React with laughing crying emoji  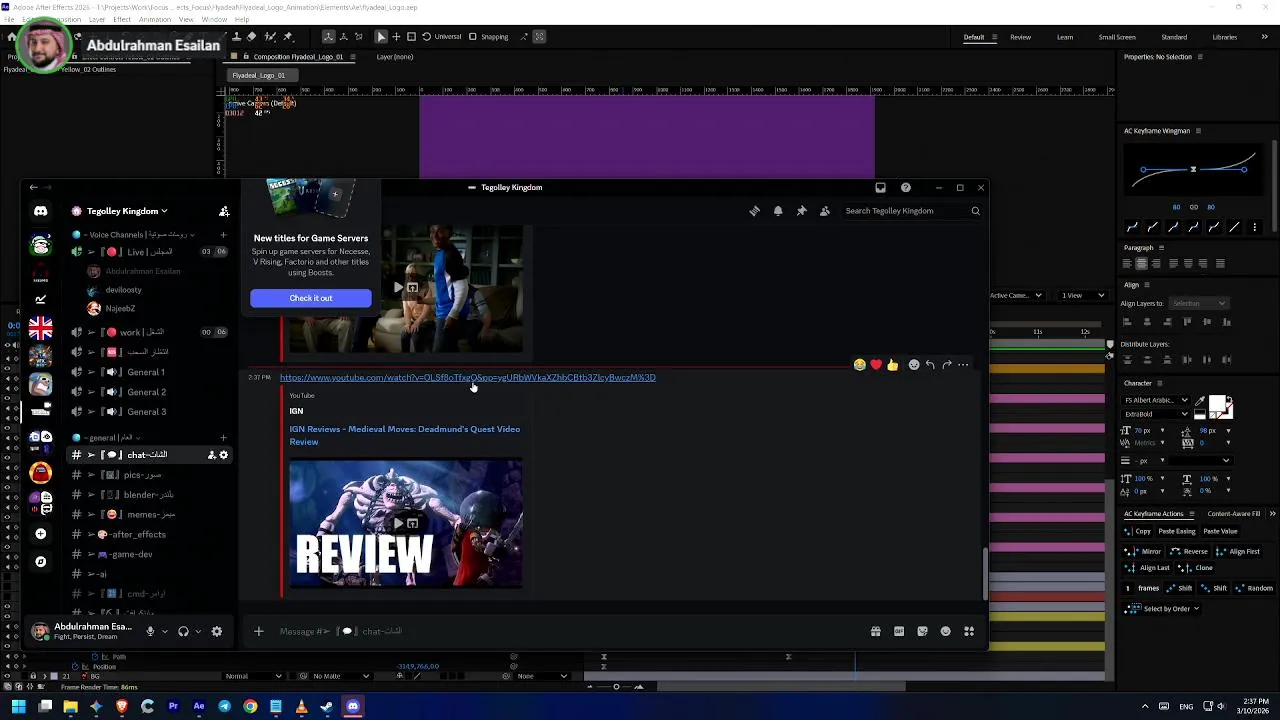(x=859, y=365)
